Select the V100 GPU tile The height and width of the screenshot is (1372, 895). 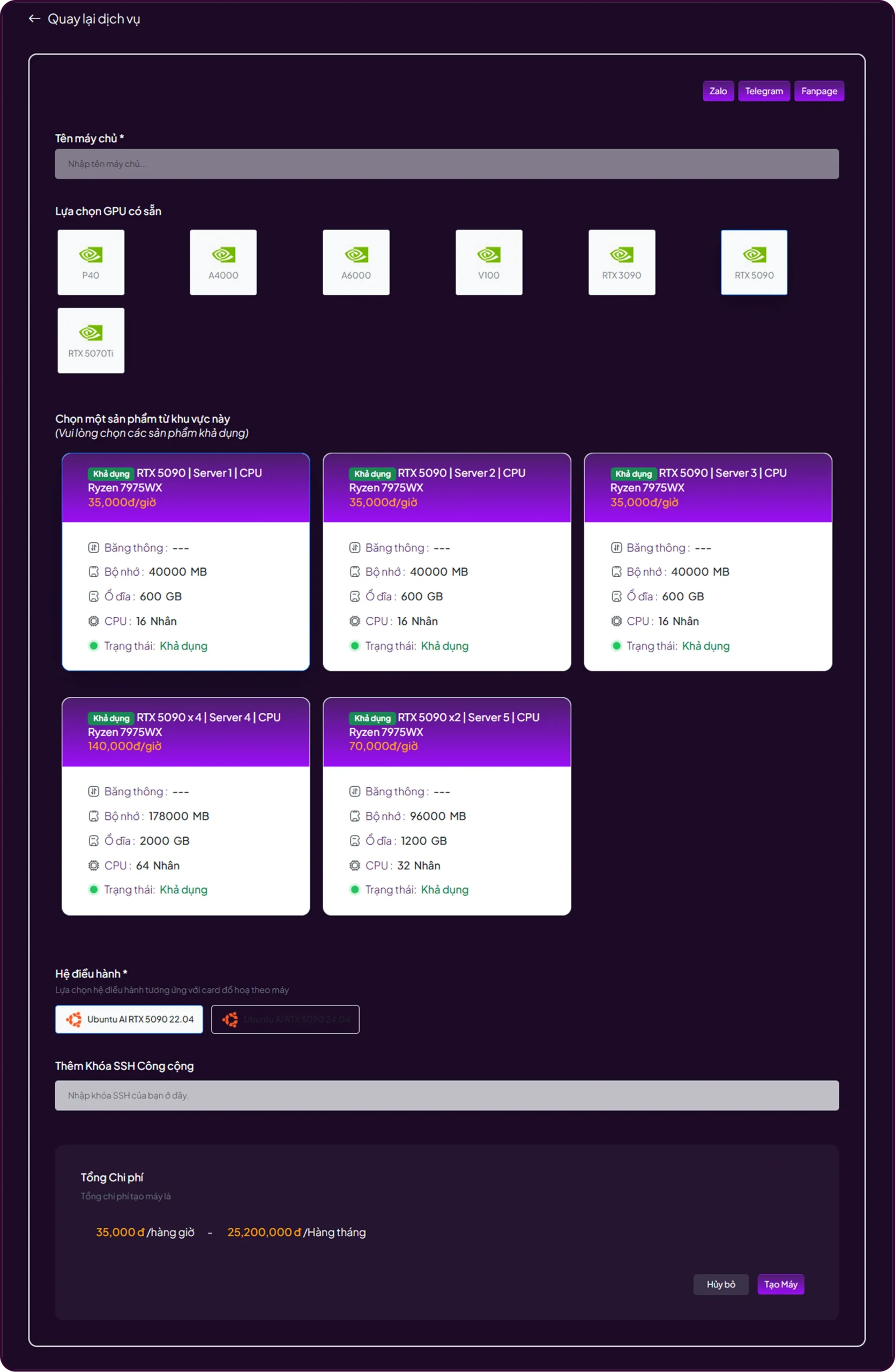tap(489, 262)
